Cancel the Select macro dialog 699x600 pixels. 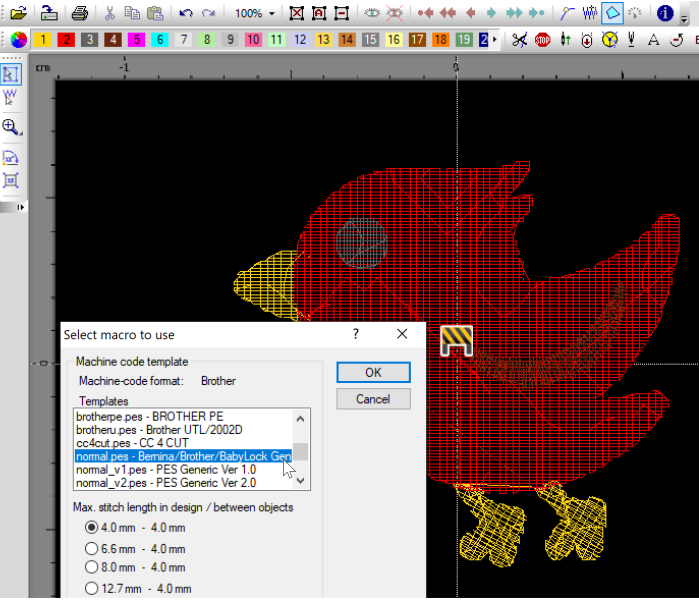pos(374,399)
